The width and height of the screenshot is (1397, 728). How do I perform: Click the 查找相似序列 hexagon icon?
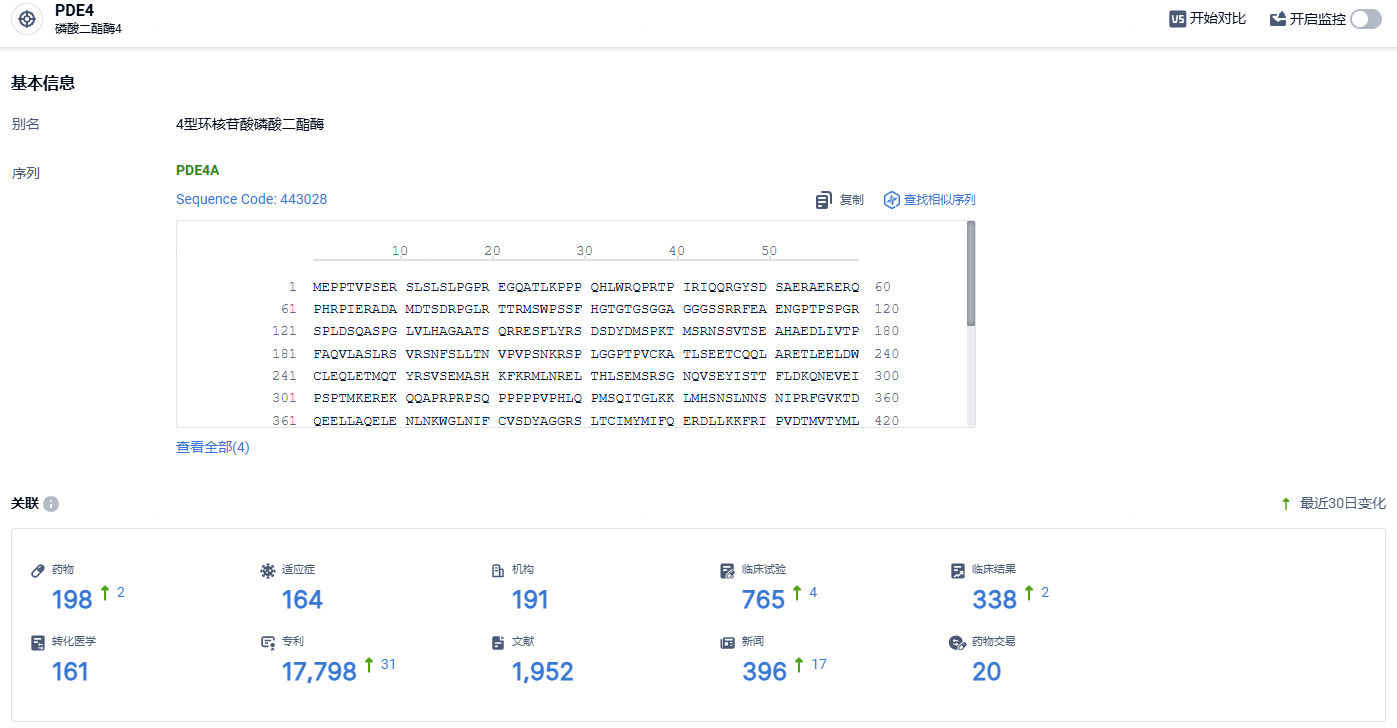[x=892, y=200]
